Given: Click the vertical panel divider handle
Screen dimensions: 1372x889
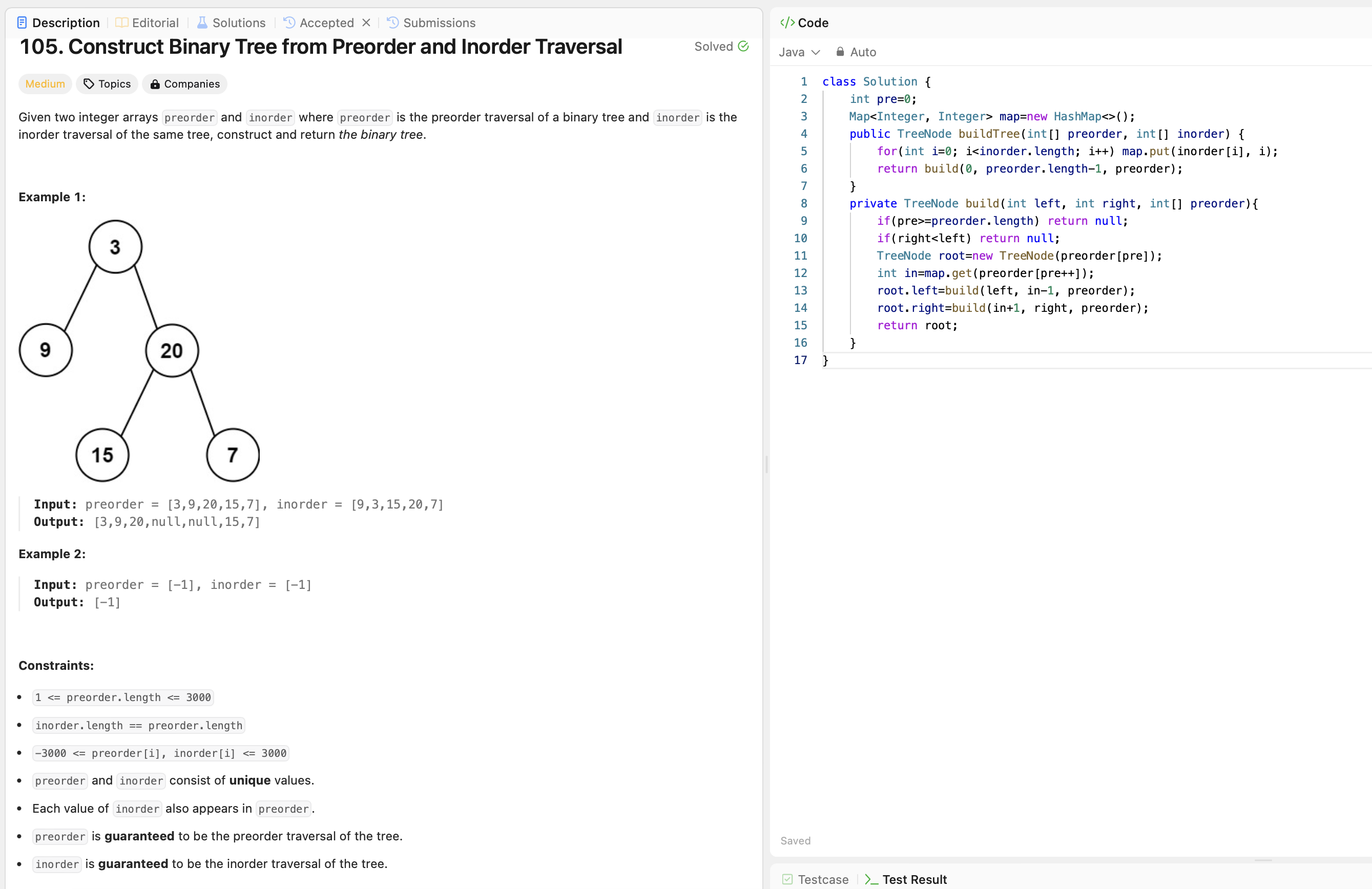Looking at the screenshot, I should click(766, 464).
